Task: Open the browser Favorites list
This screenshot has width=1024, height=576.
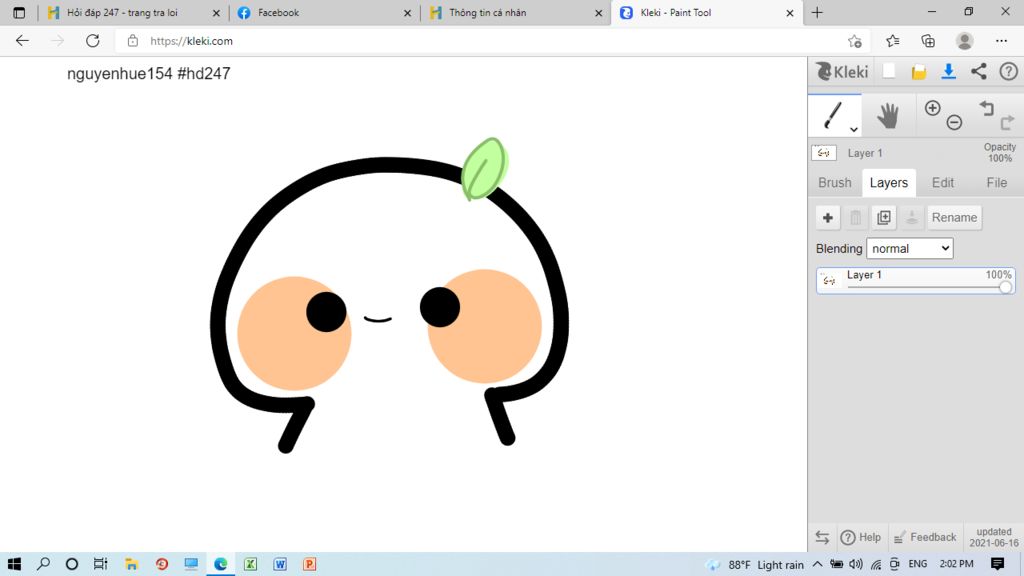Action: click(893, 41)
